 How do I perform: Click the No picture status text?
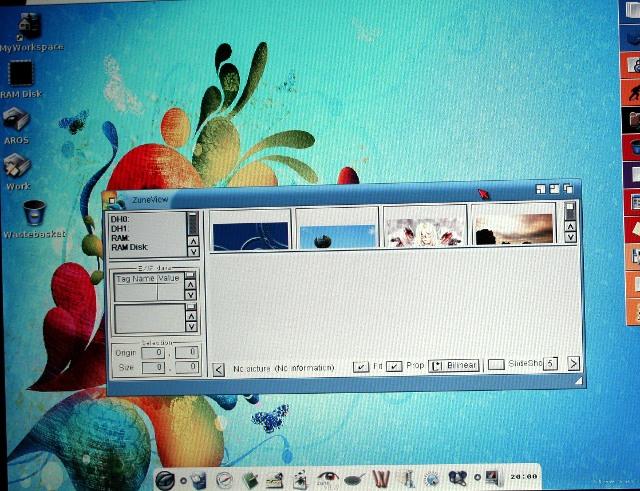click(x=284, y=369)
